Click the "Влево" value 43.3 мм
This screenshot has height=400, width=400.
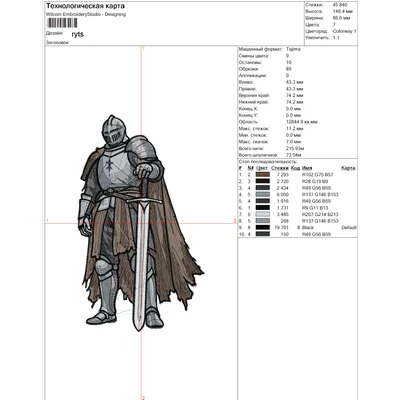[295, 82]
